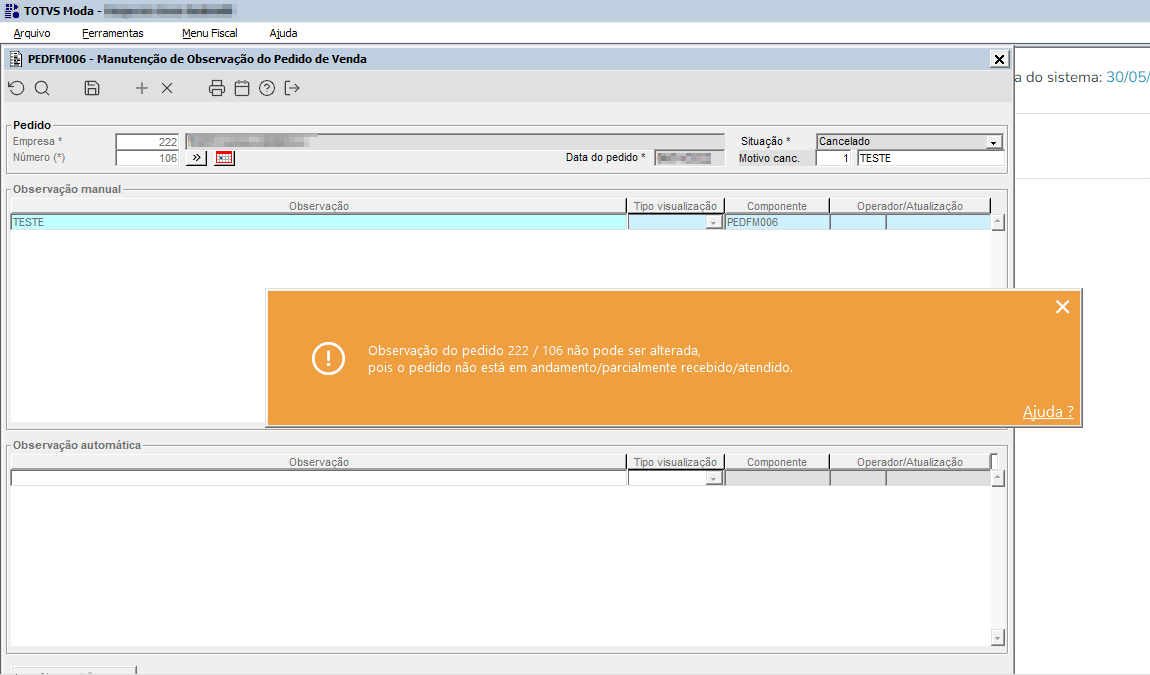
Task: Click Componente header in Observação manual grid
Action: [x=777, y=206]
